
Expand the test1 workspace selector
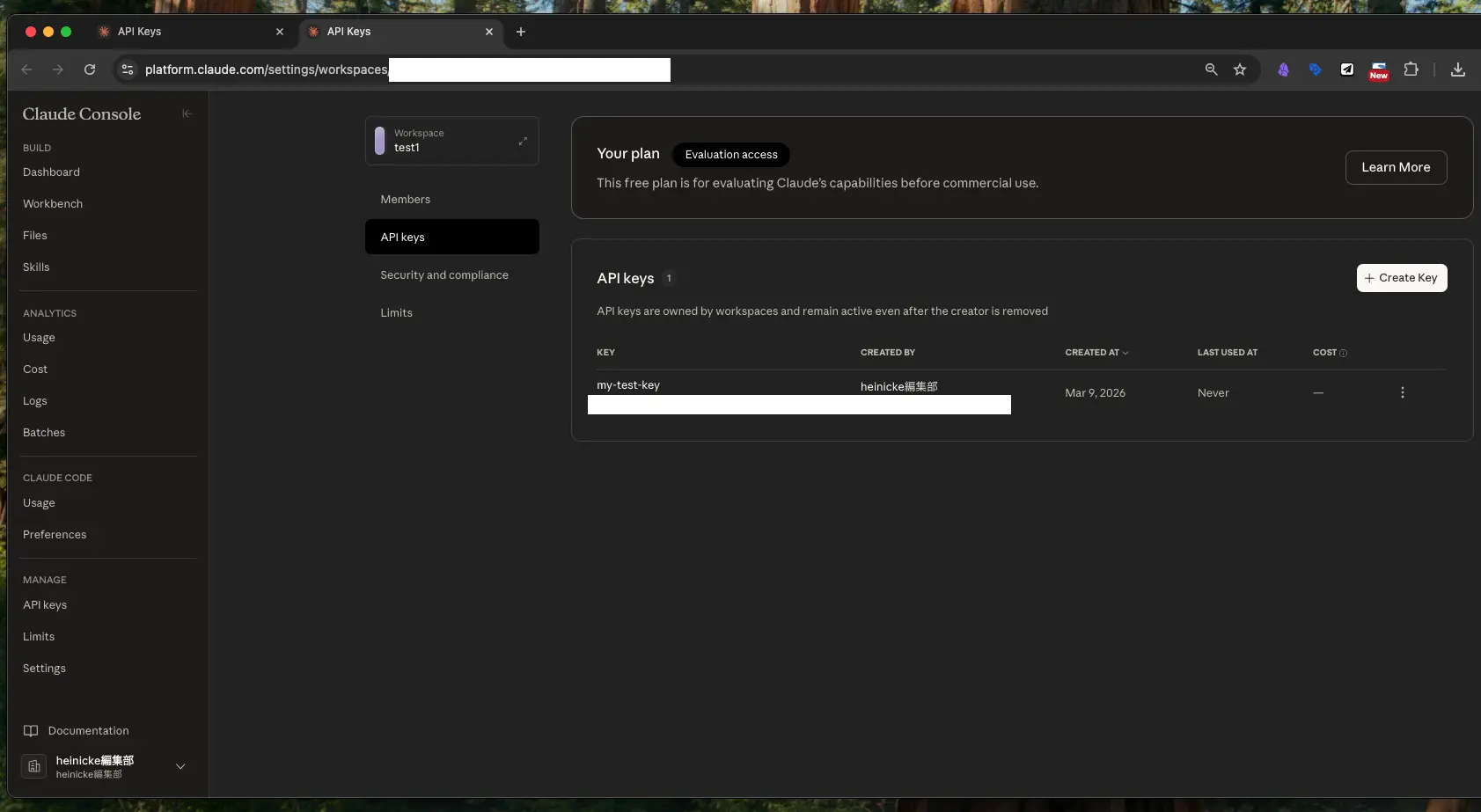pyautogui.click(x=451, y=141)
